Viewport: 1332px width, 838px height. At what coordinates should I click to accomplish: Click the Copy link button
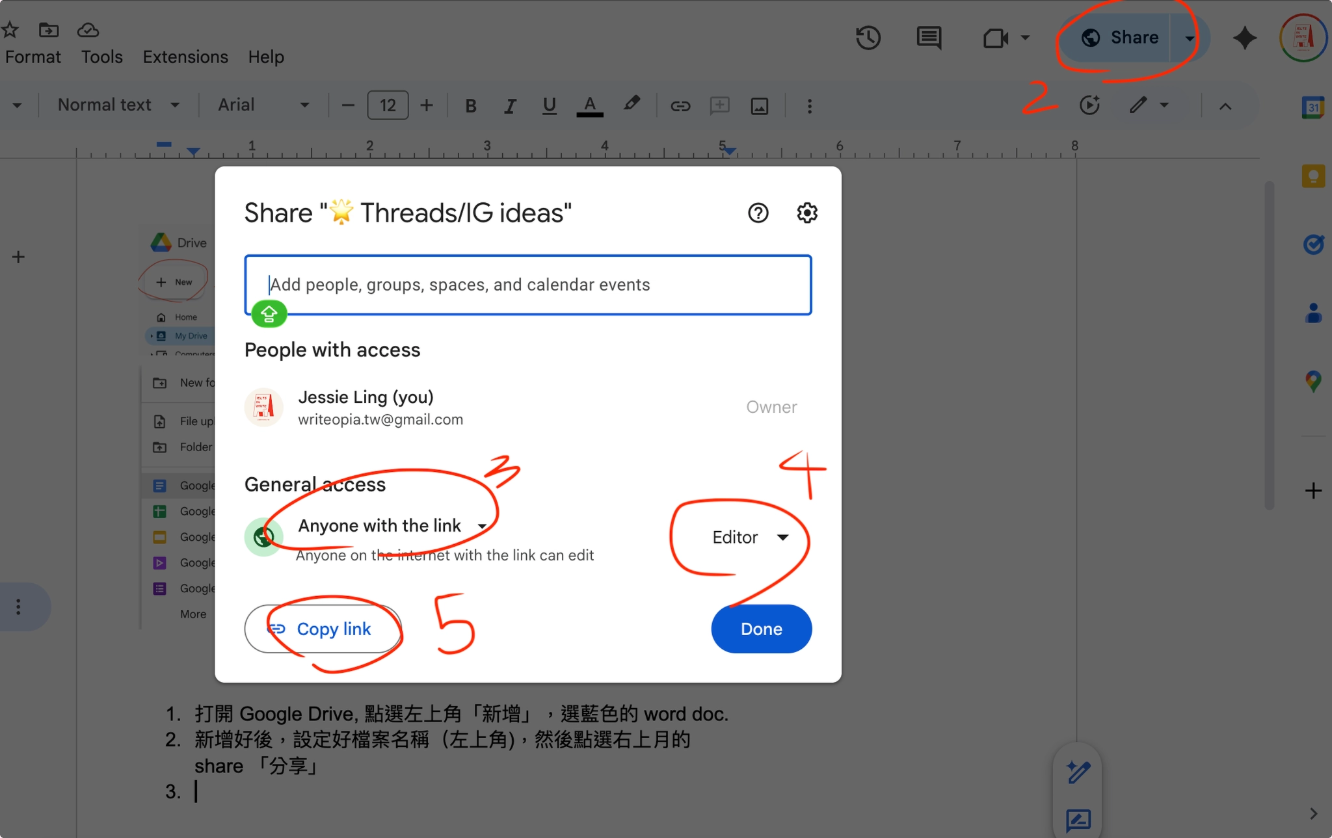pyautogui.click(x=323, y=629)
